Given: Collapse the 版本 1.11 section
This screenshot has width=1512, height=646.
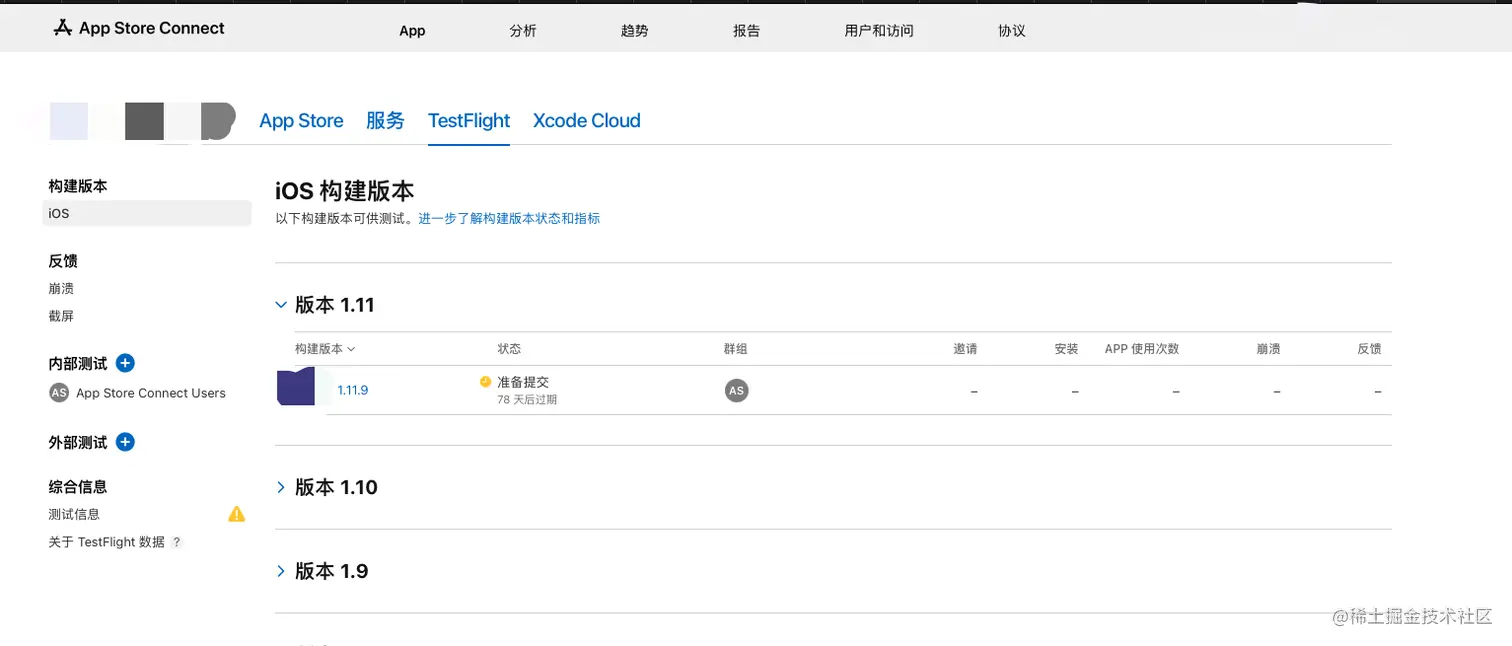Looking at the screenshot, I should coord(281,305).
